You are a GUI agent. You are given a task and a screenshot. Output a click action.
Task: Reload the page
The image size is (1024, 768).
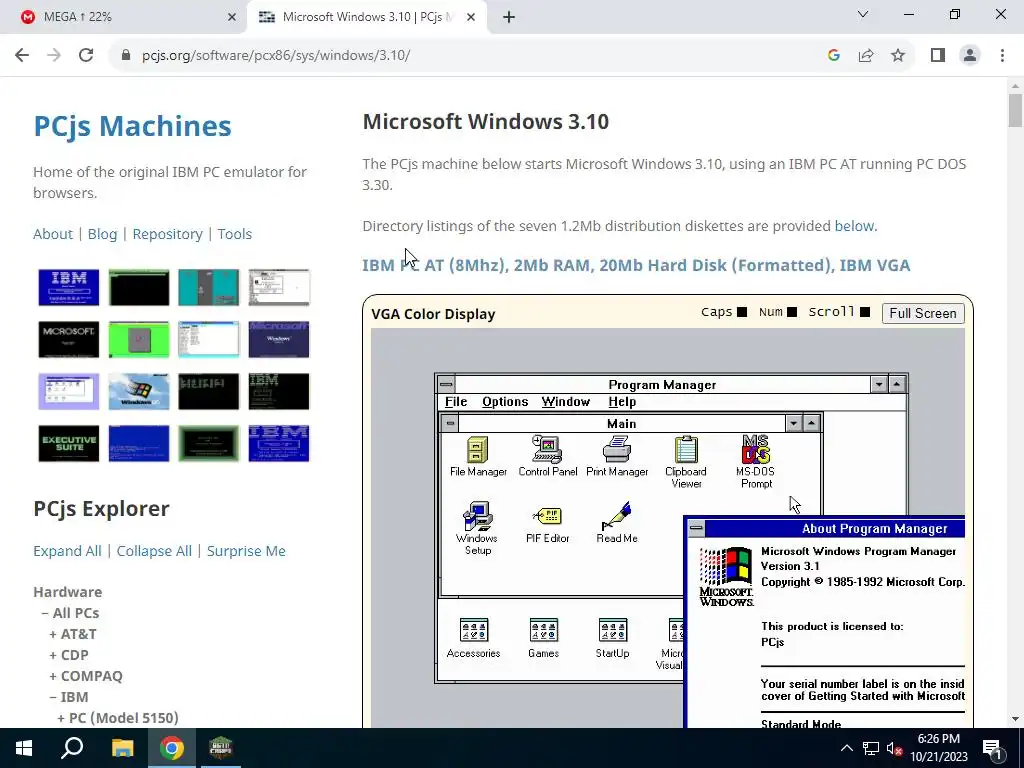tap(86, 56)
